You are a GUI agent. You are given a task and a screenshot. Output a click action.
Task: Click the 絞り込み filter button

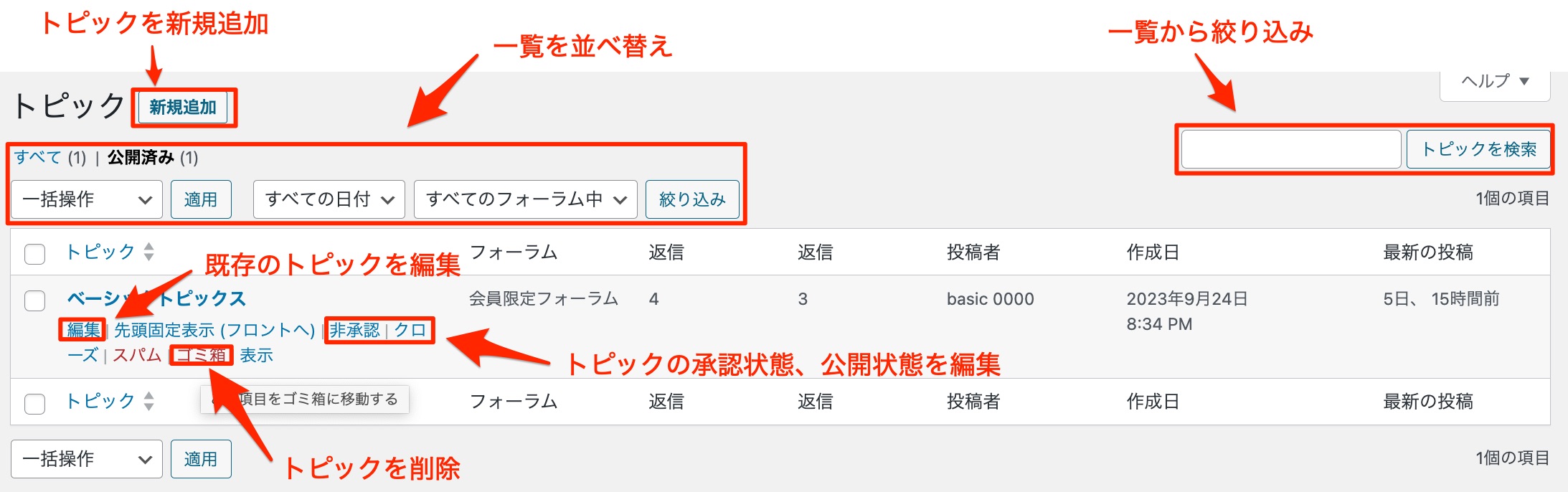pos(692,199)
